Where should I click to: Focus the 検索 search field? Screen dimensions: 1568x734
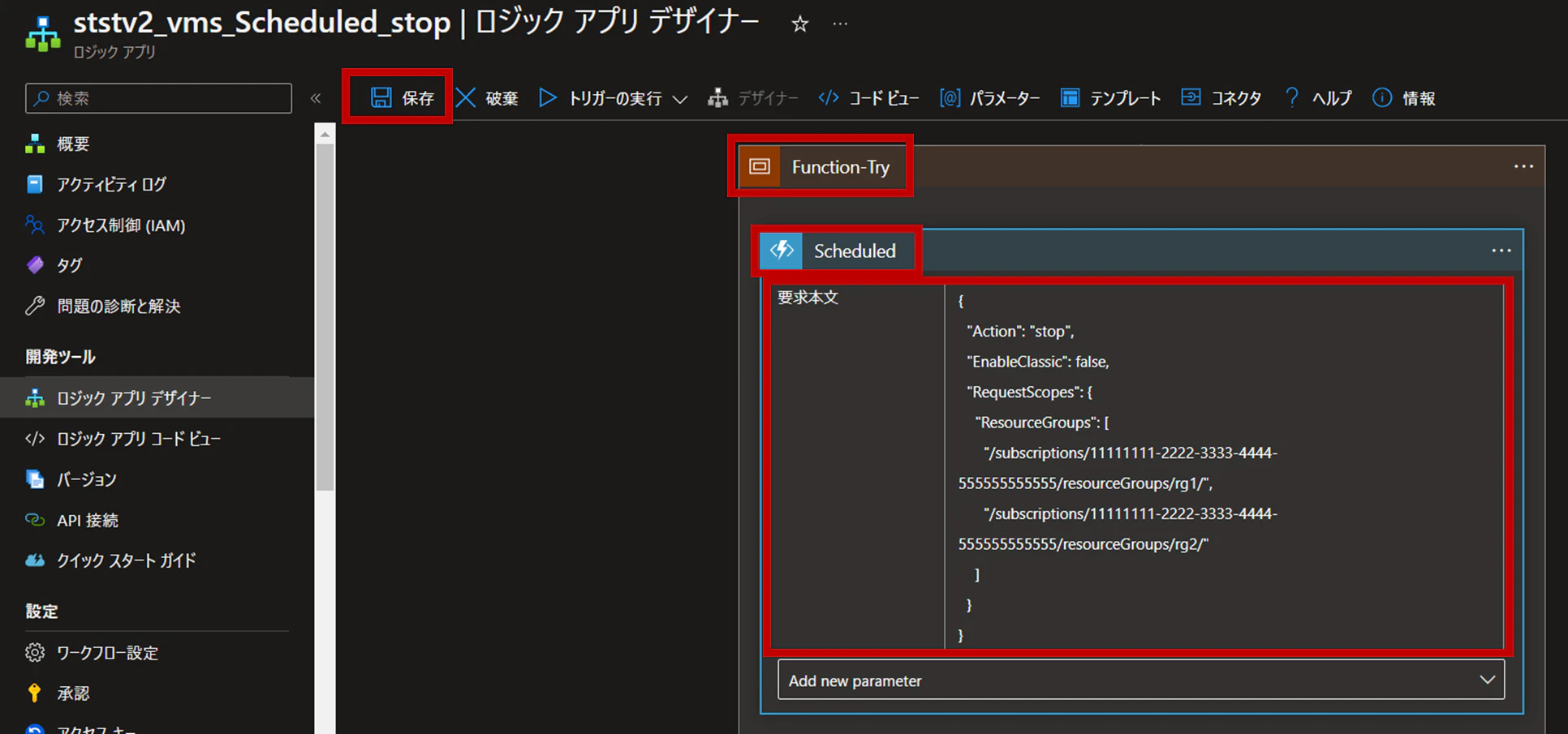coord(158,98)
